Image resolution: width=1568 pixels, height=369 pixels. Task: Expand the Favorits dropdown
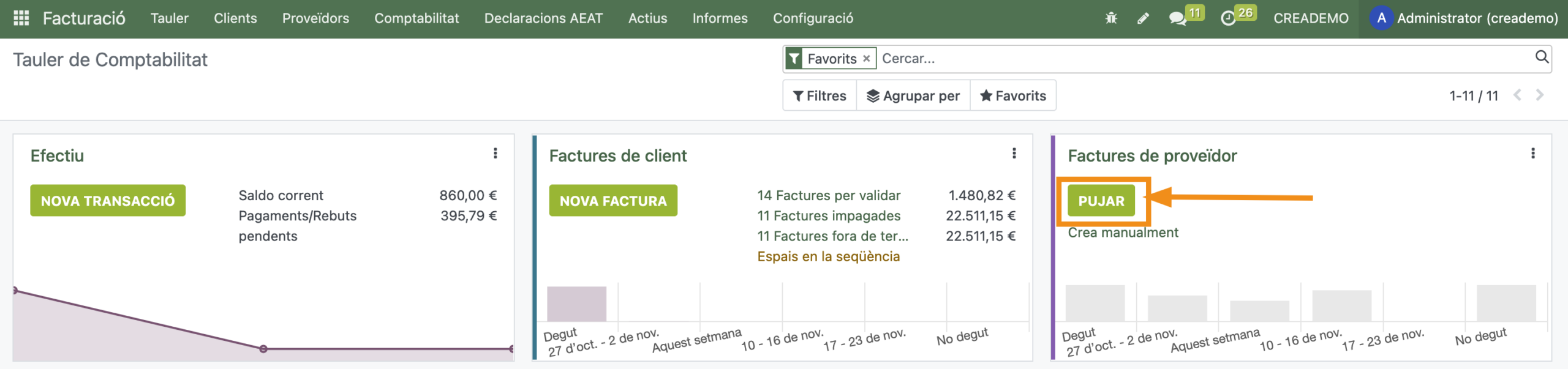pyautogui.click(x=1013, y=96)
